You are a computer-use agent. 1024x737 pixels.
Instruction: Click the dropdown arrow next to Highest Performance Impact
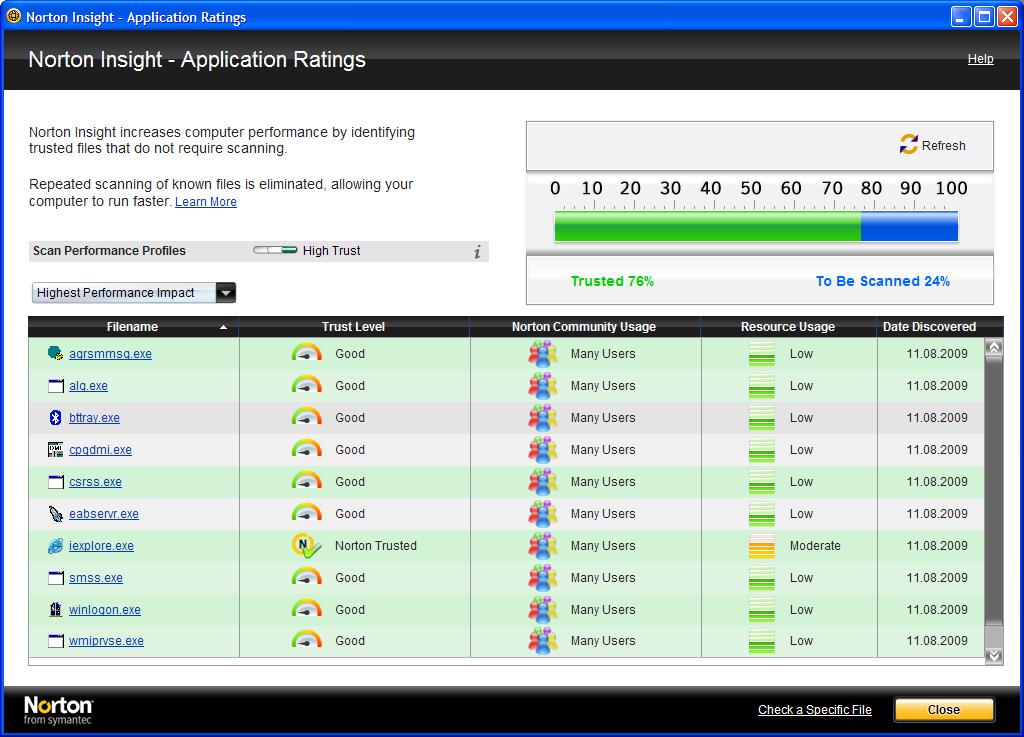pos(225,292)
